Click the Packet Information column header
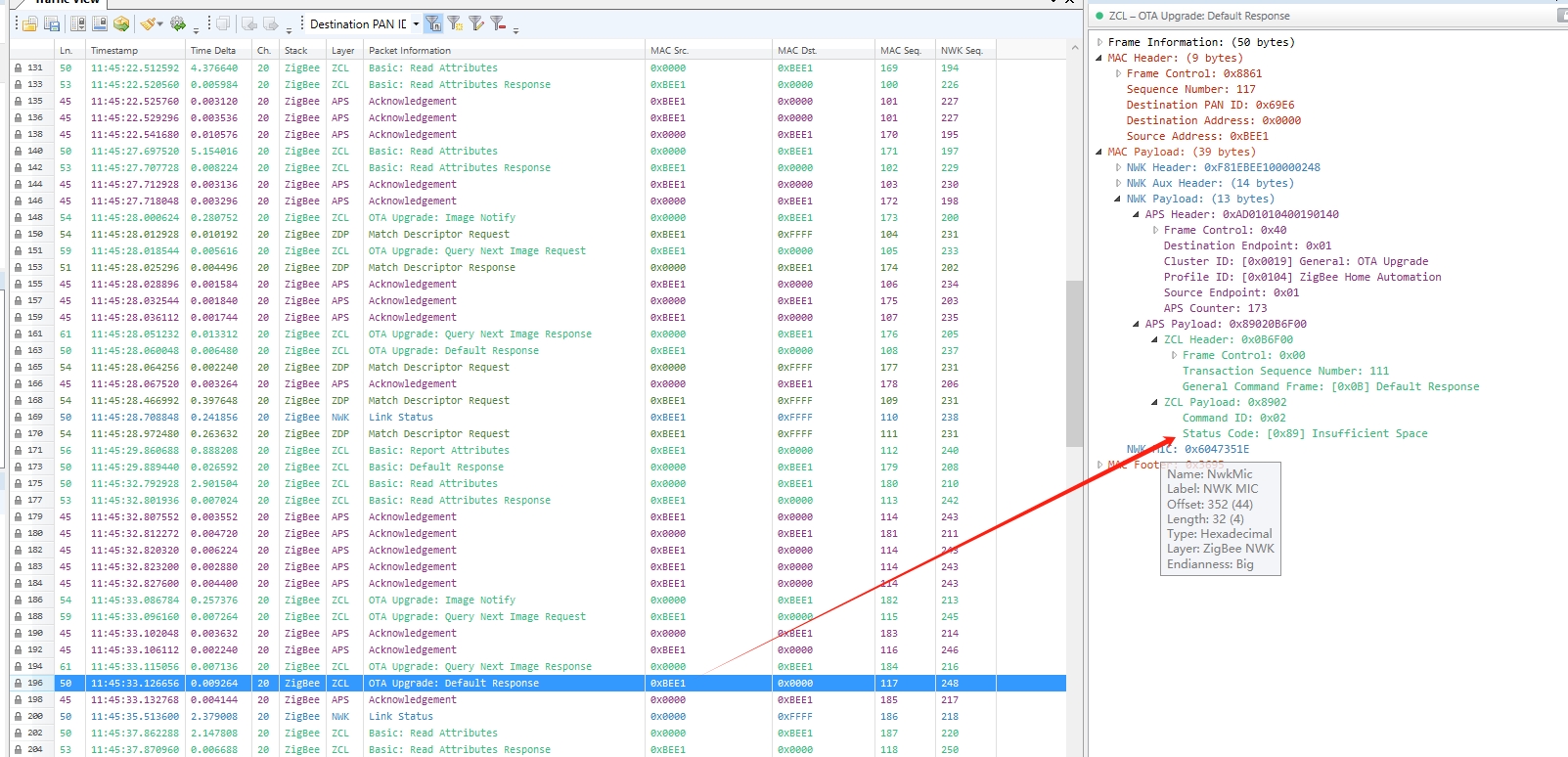The width and height of the screenshot is (1568, 757). click(505, 50)
